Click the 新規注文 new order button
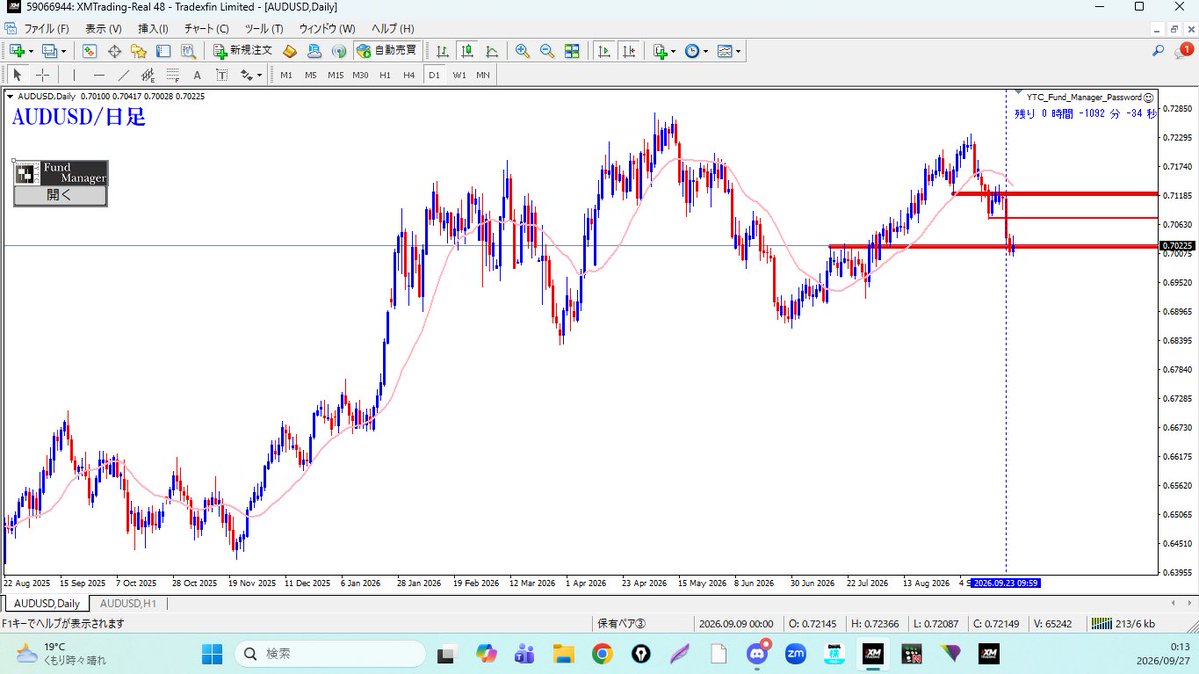Viewport: 1199px width, 674px height. pos(242,51)
